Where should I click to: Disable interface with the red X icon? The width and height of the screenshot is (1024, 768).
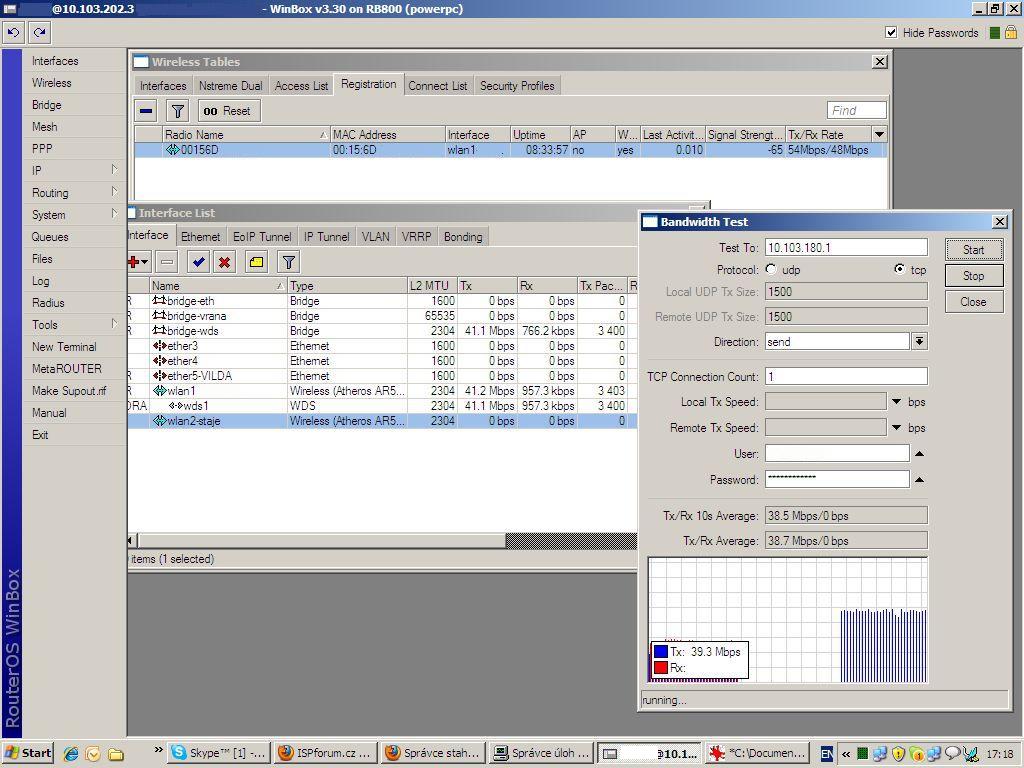click(225, 262)
